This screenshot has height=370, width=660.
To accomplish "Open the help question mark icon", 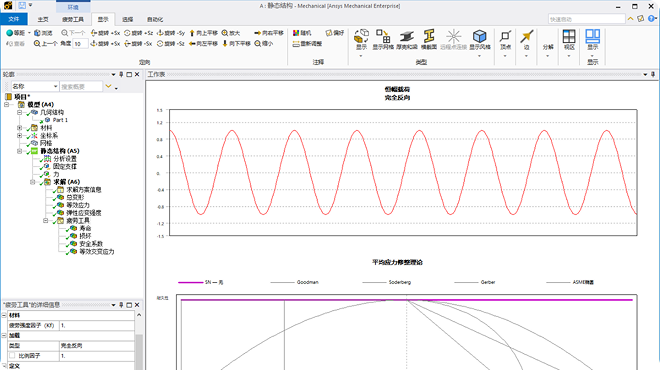I will pos(651,19).
